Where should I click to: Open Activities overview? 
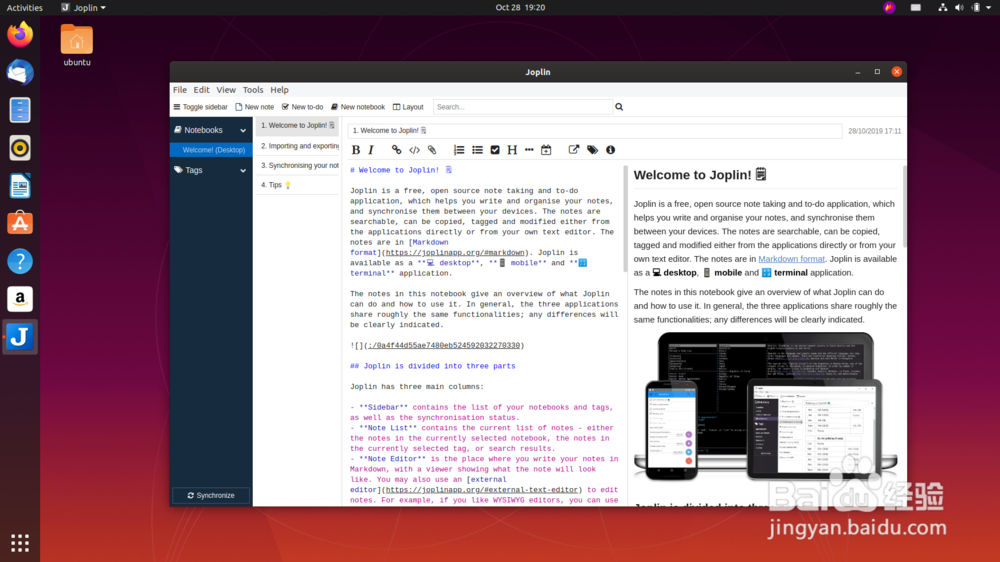point(24,8)
